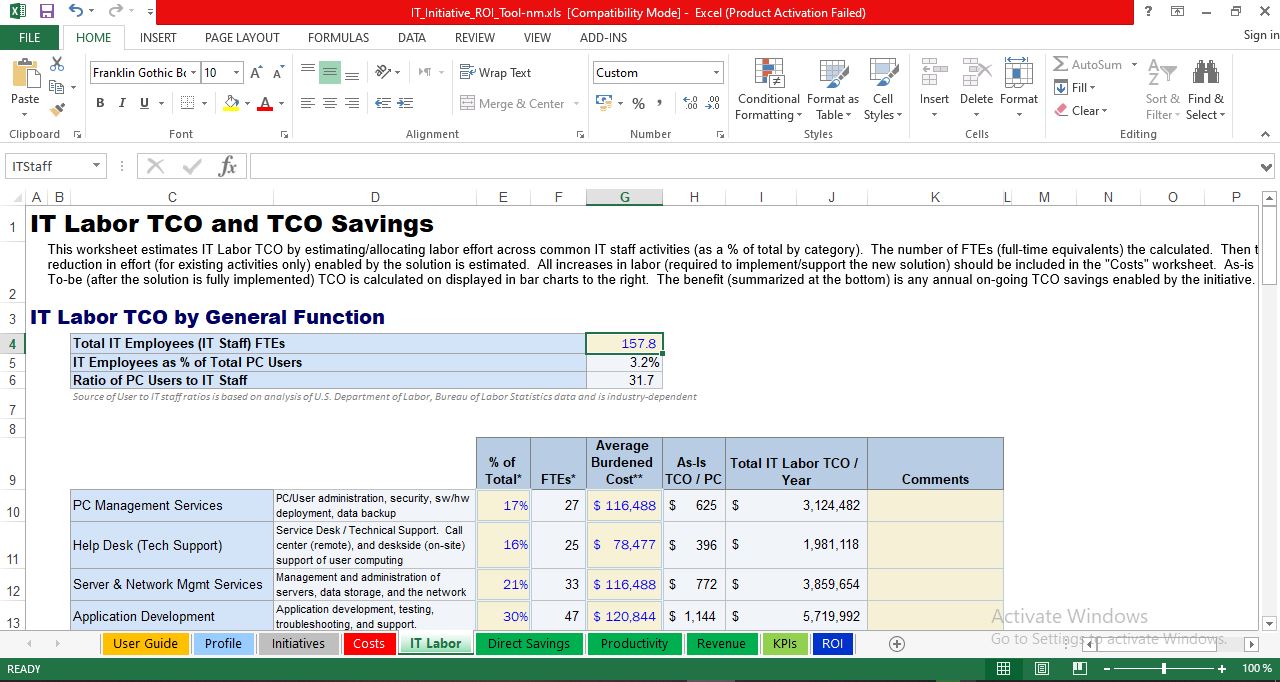The width and height of the screenshot is (1280, 682).
Task: Expand the Name Box dropdown arrow
Action: click(x=96, y=166)
